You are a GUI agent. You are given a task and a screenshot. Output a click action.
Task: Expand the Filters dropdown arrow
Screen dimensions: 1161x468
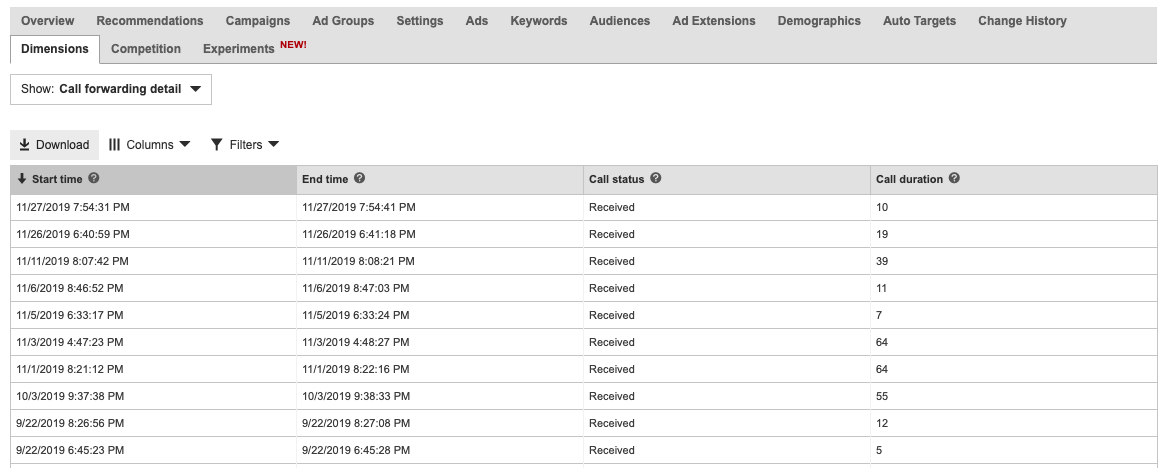click(273, 145)
